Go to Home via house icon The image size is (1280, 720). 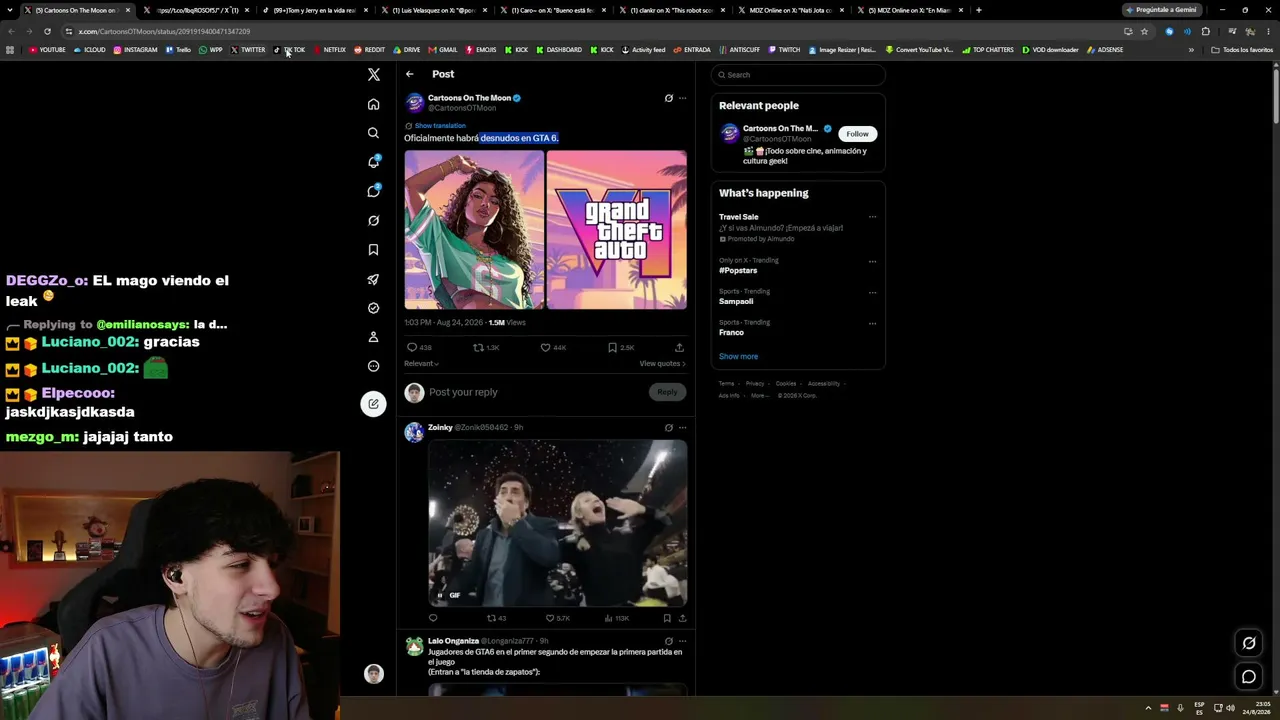tap(373, 104)
